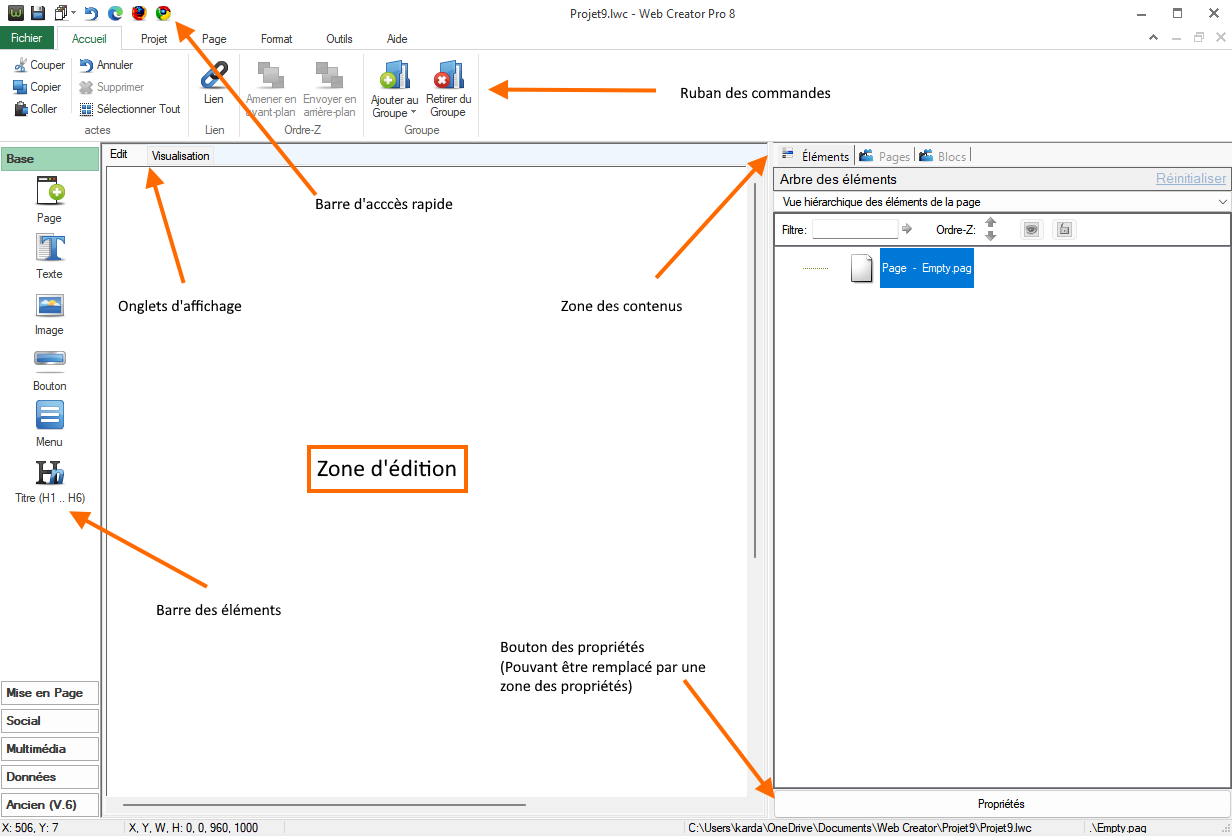Click Annuler in the ribbon

(x=106, y=65)
